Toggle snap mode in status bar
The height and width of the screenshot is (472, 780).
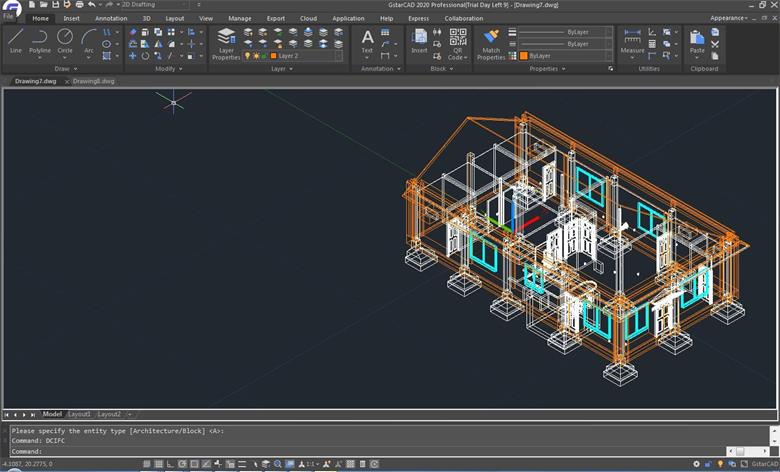146,464
